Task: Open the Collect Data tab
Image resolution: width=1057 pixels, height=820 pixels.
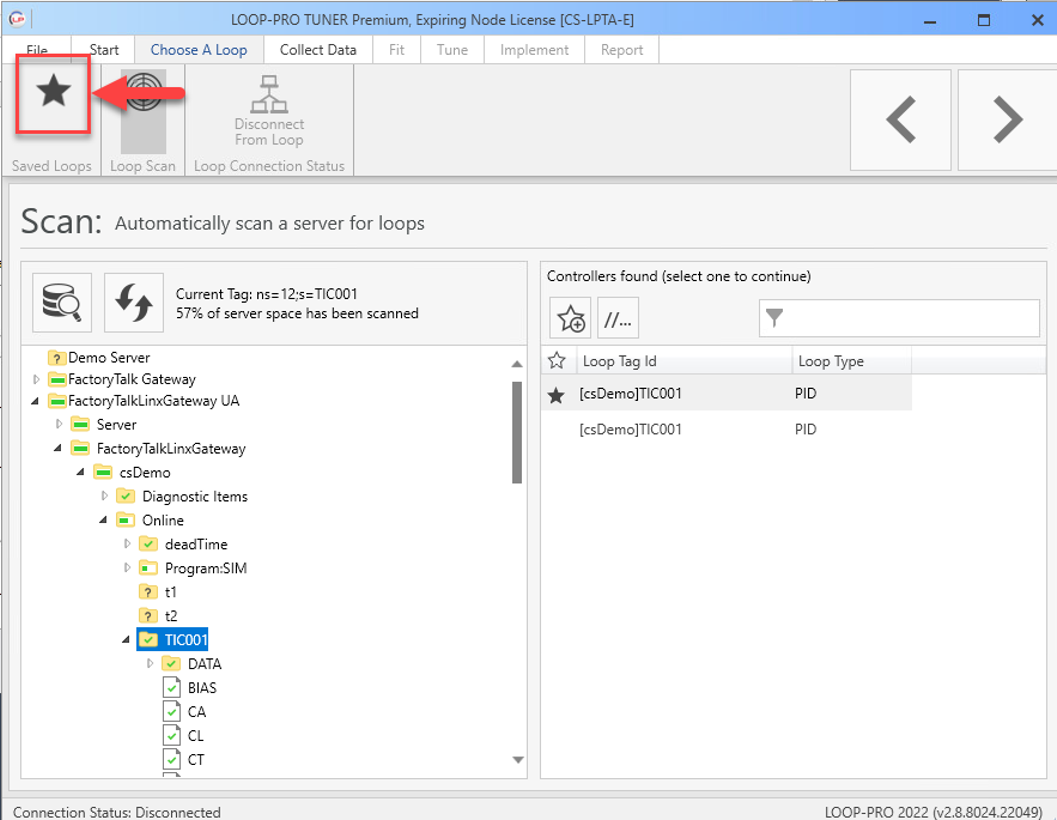Action: click(x=317, y=50)
